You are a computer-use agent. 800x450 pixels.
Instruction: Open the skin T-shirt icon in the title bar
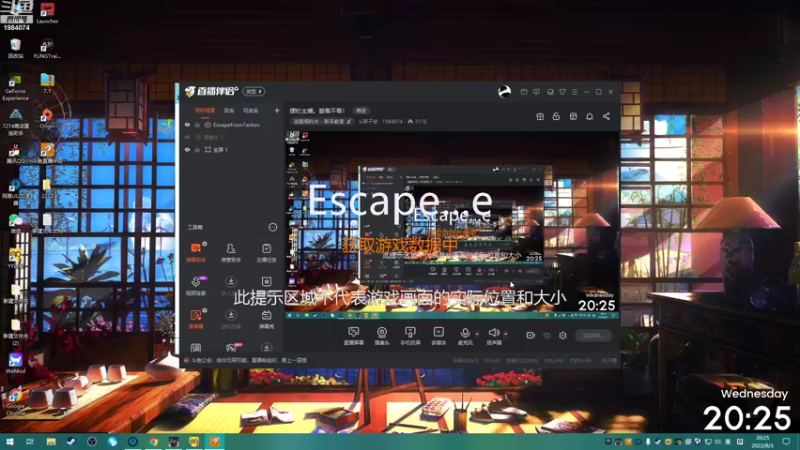562,92
